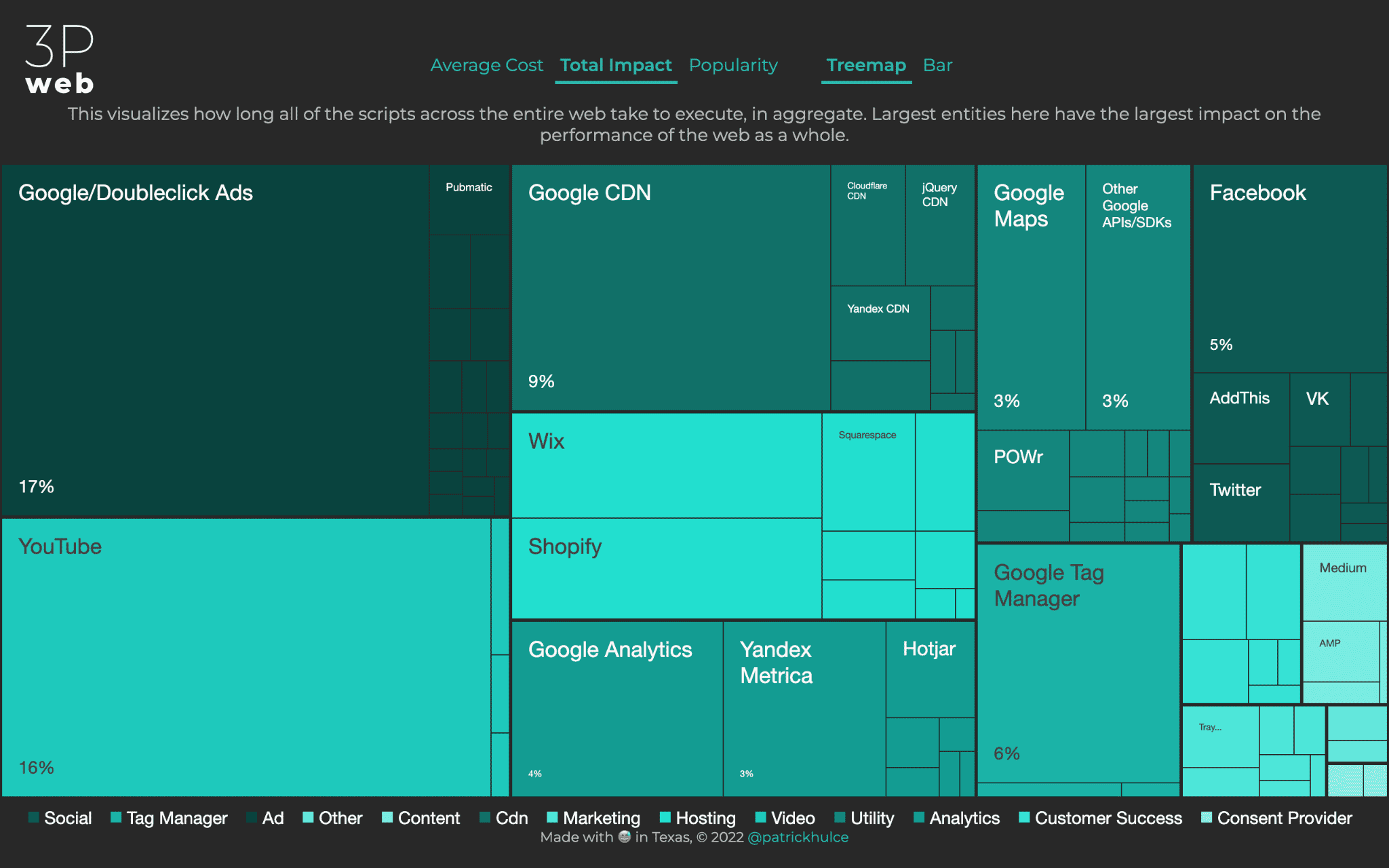The height and width of the screenshot is (868, 1389).
Task: Expand Google Tag Manager block
Action: 1075,660
